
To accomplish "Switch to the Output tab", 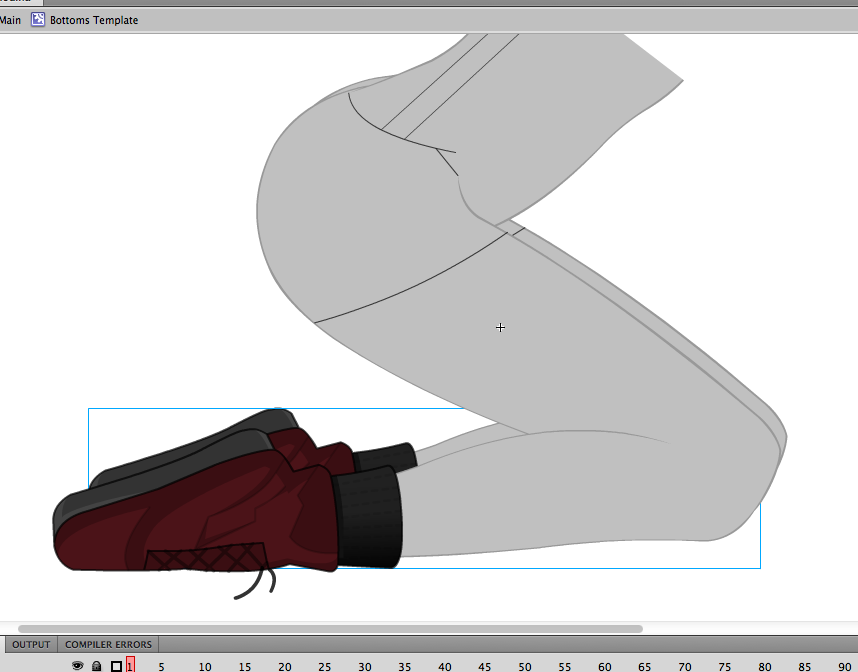I will [31, 644].
